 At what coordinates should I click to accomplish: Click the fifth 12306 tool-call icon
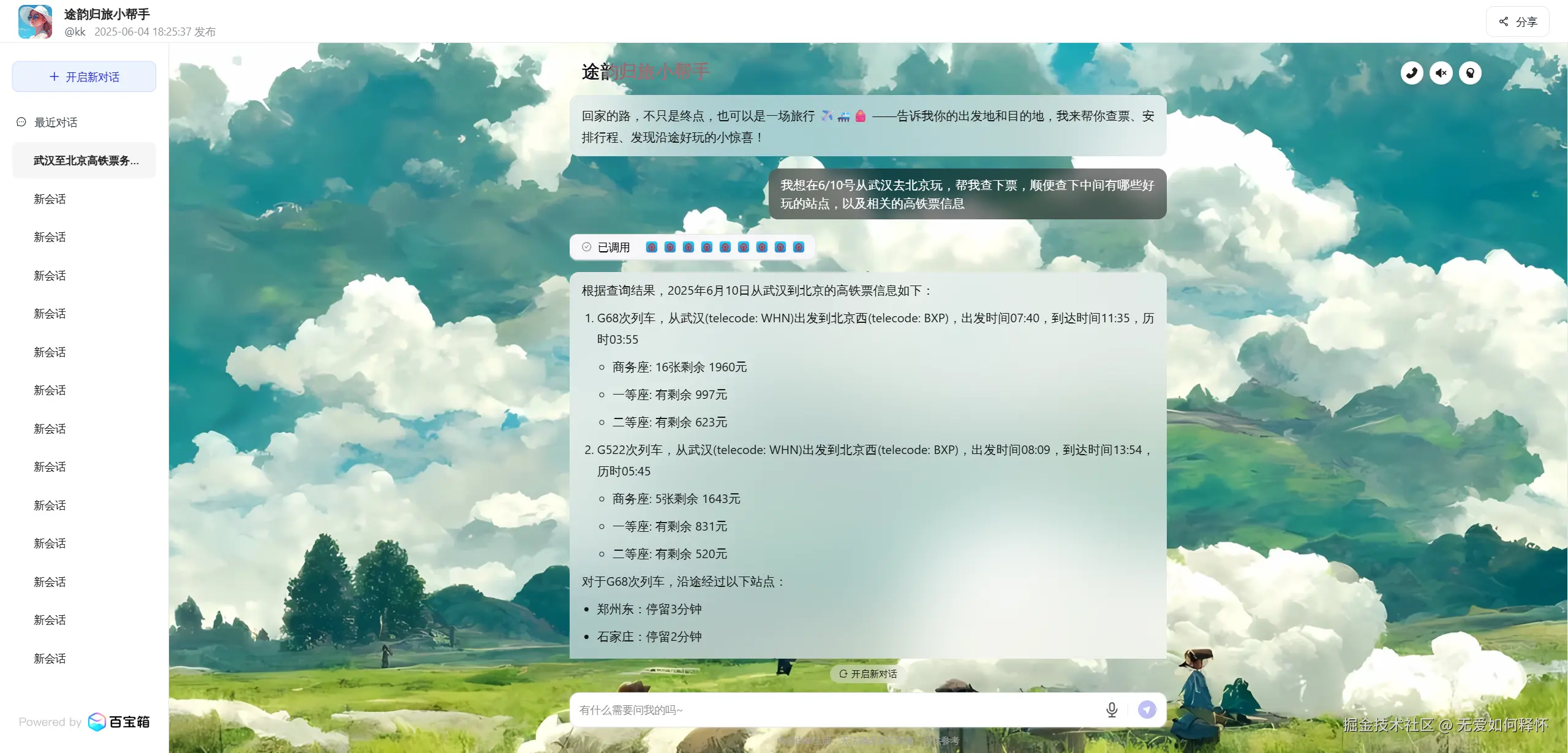(x=725, y=247)
